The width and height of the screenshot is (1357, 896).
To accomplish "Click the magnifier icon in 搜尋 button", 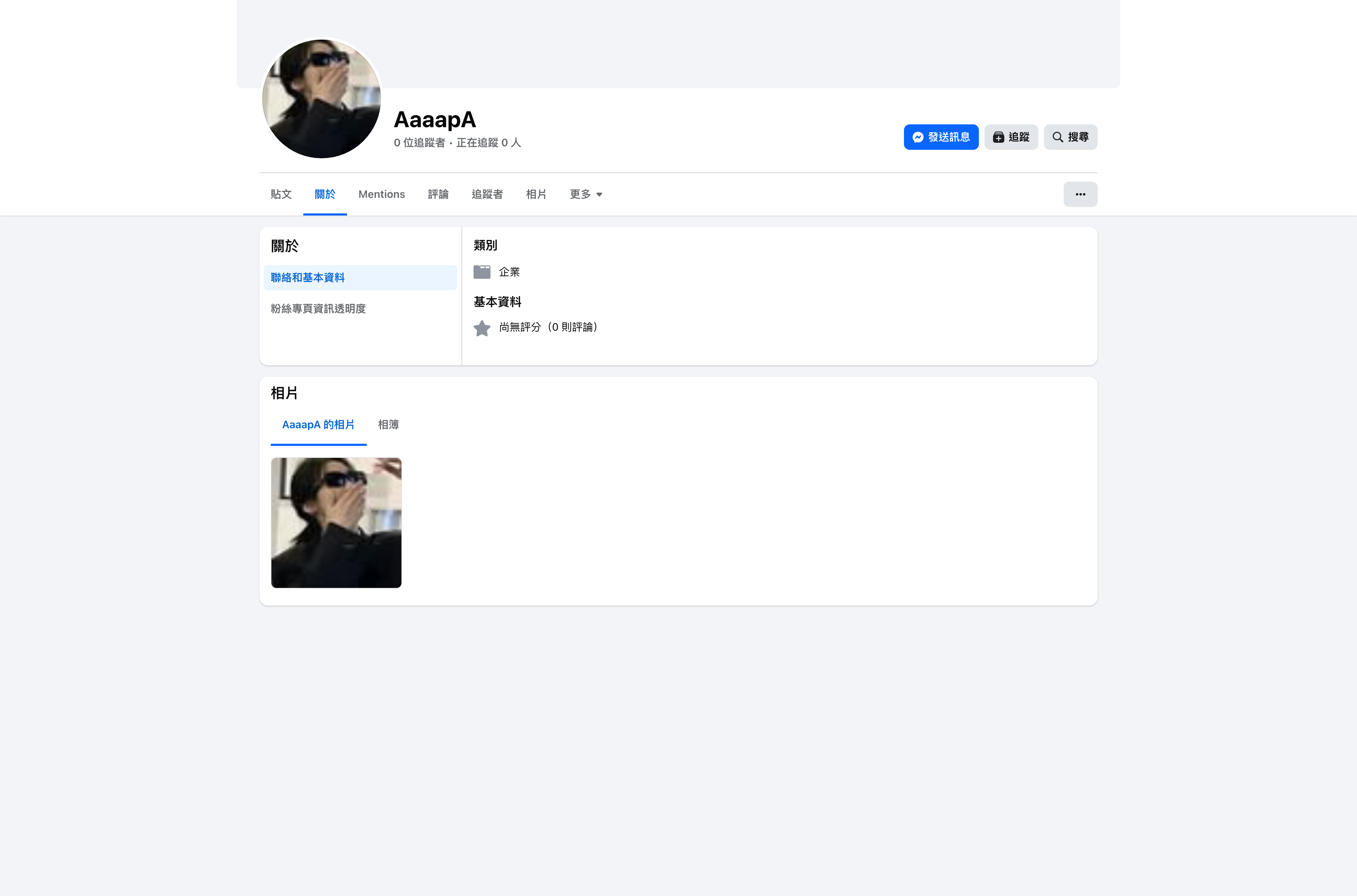I will (x=1058, y=137).
